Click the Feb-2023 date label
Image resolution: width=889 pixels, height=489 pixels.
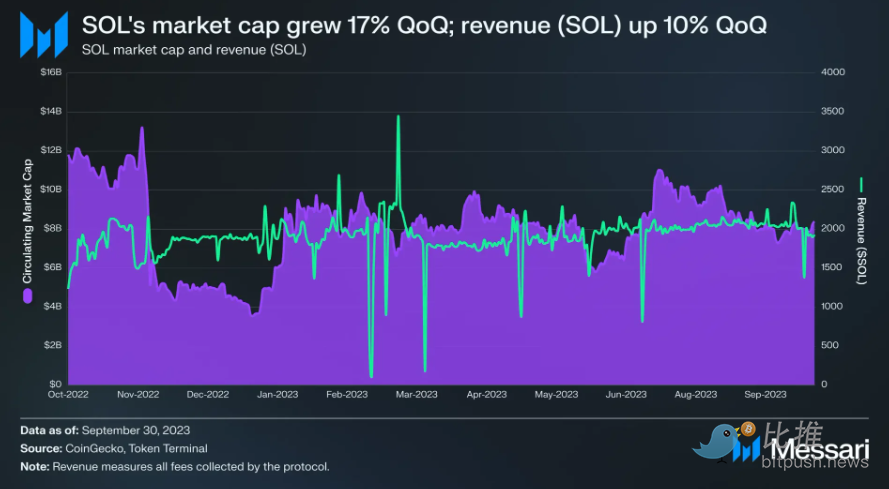347,394
